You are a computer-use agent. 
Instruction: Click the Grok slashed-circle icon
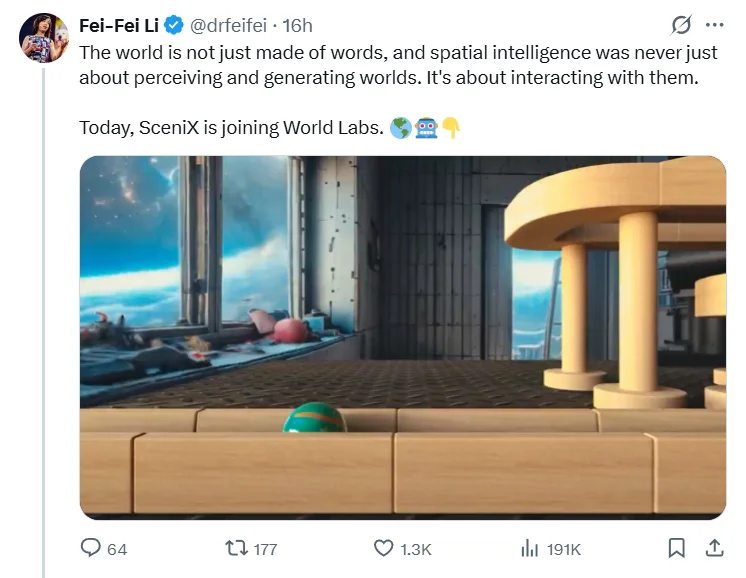[681, 25]
